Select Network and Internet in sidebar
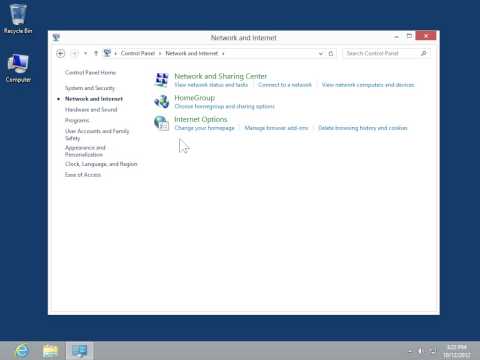Viewport: 480px width, 360px height. (x=94, y=99)
